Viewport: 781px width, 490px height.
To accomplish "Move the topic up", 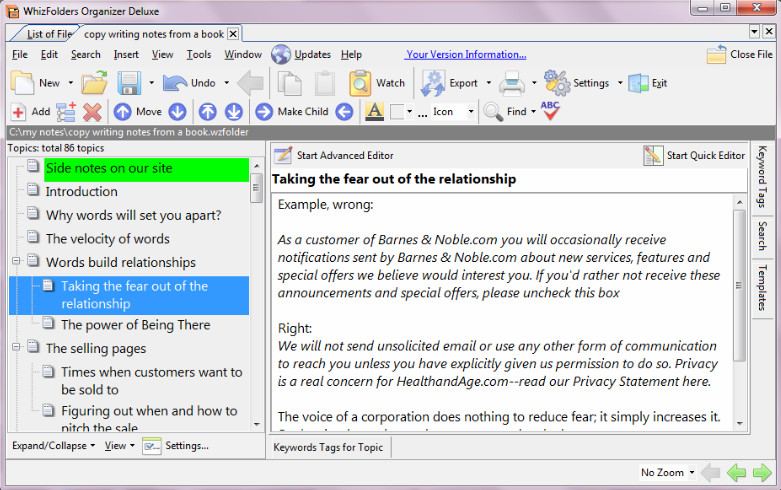I will coord(123,112).
